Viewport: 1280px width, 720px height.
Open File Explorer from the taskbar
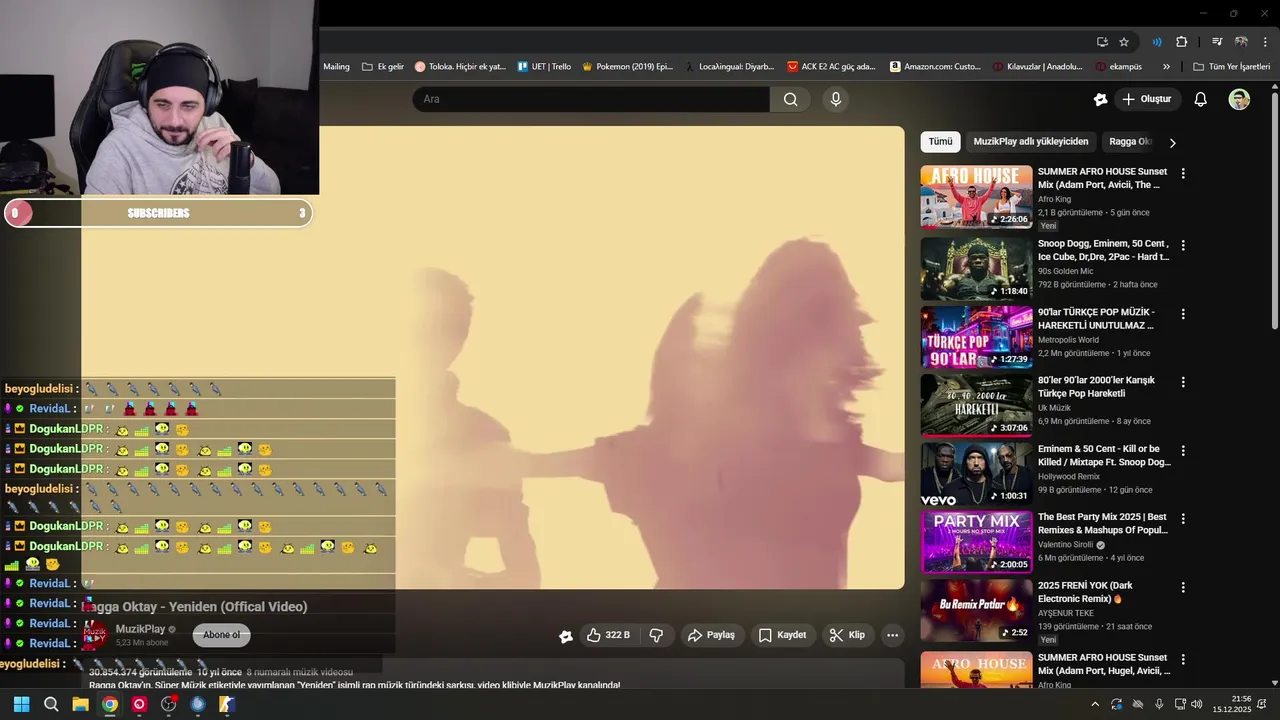(80, 704)
